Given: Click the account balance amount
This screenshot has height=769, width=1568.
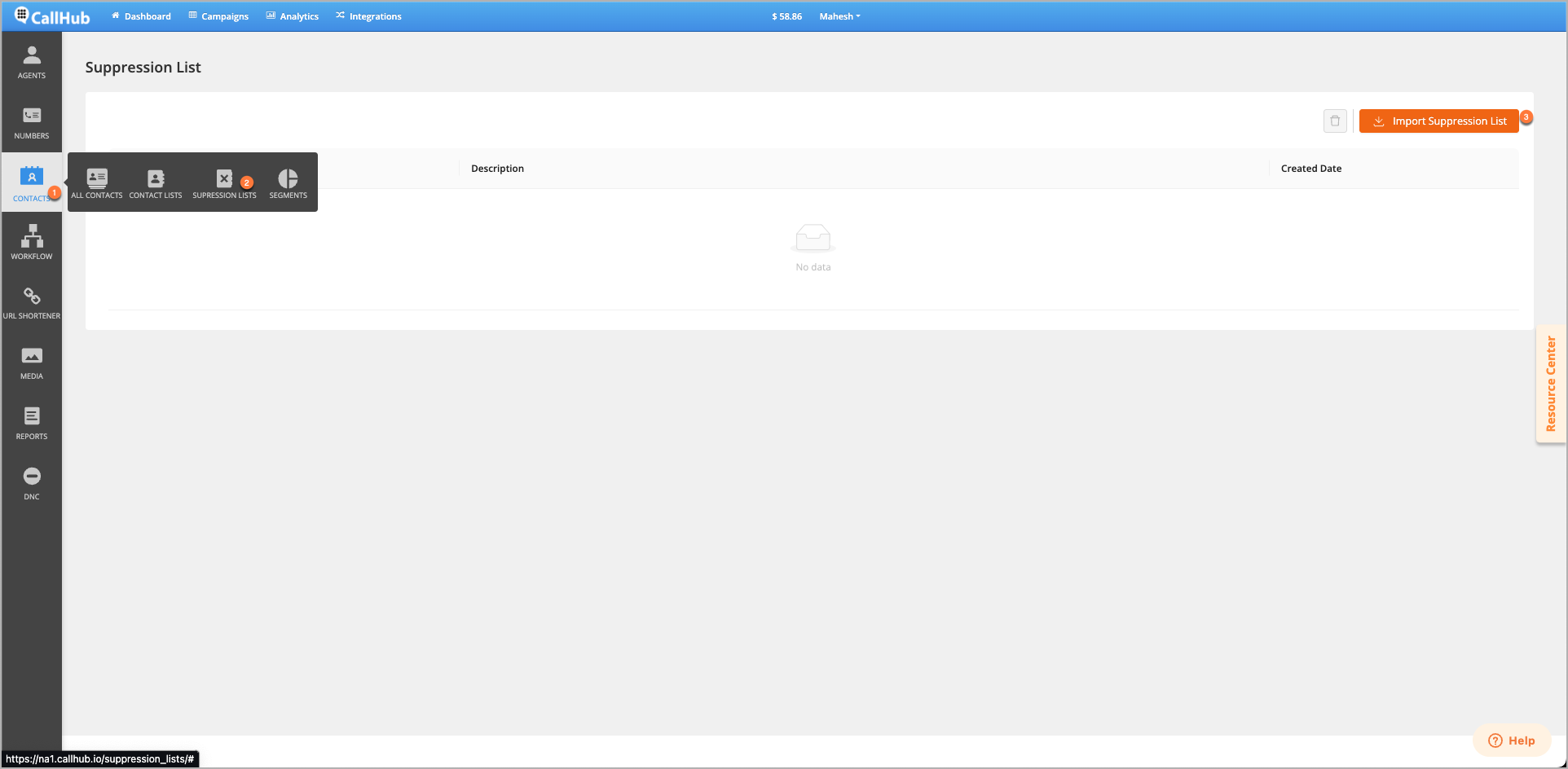Looking at the screenshot, I should [786, 15].
